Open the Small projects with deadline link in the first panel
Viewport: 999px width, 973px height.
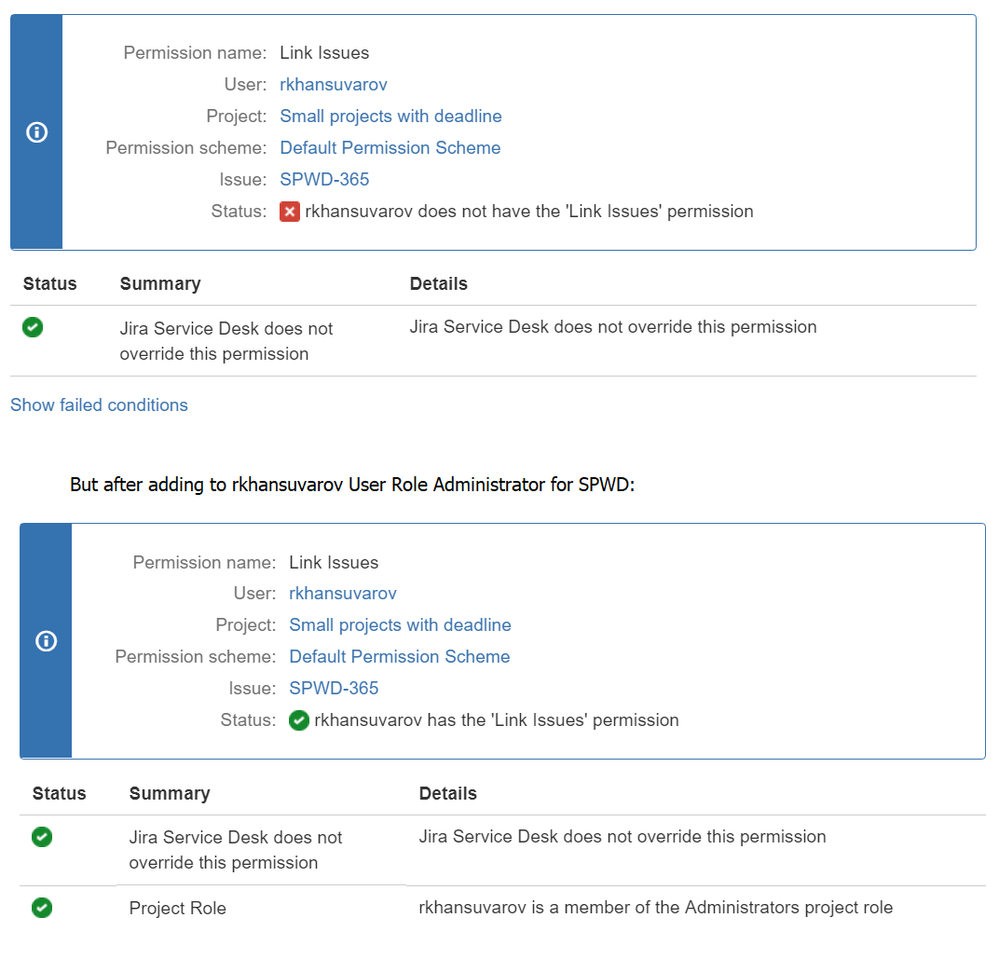click(391, 116)
